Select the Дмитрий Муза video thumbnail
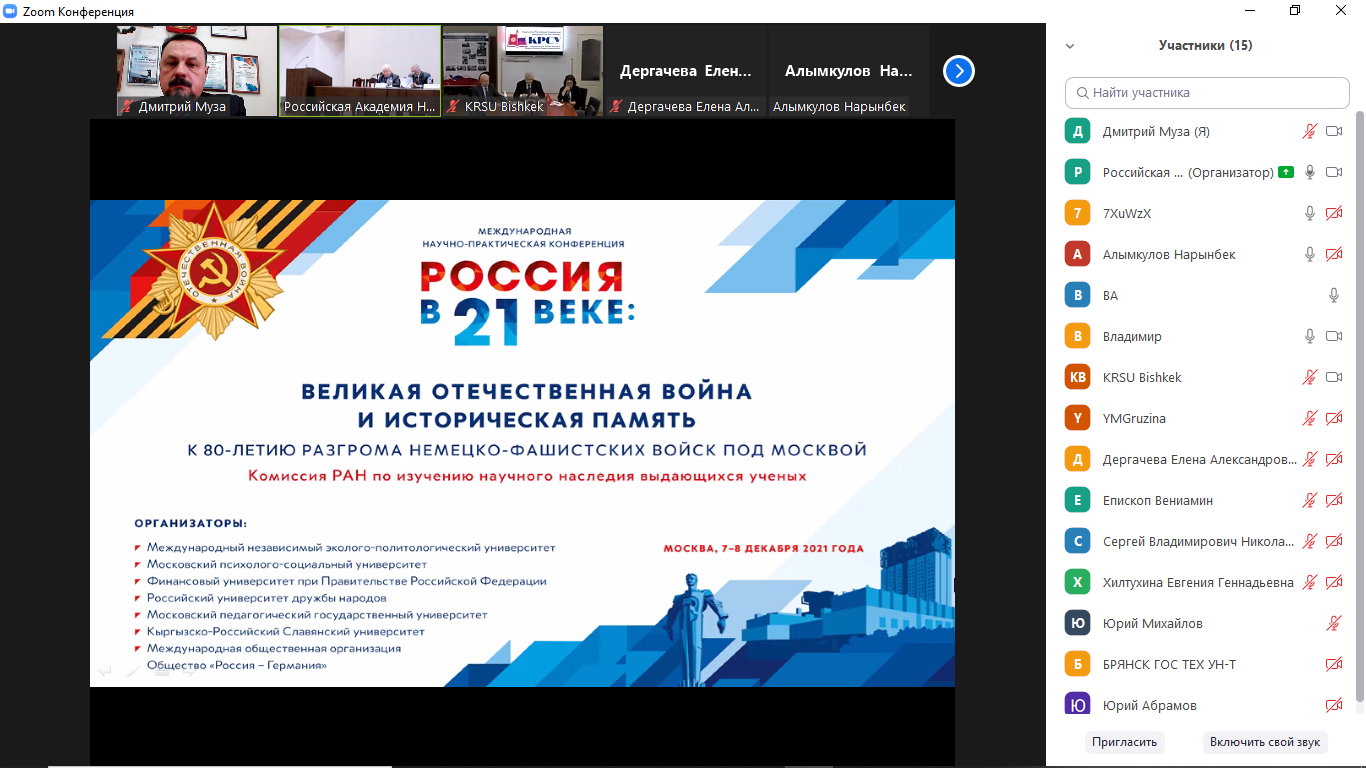The width and height of the screenshot is (1366, 768). tap(197, 71)
